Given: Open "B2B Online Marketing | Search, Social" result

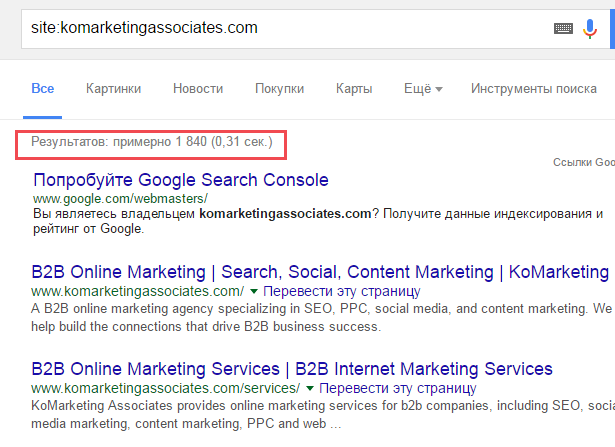Looking at the screenshot, I should (320, 271).
